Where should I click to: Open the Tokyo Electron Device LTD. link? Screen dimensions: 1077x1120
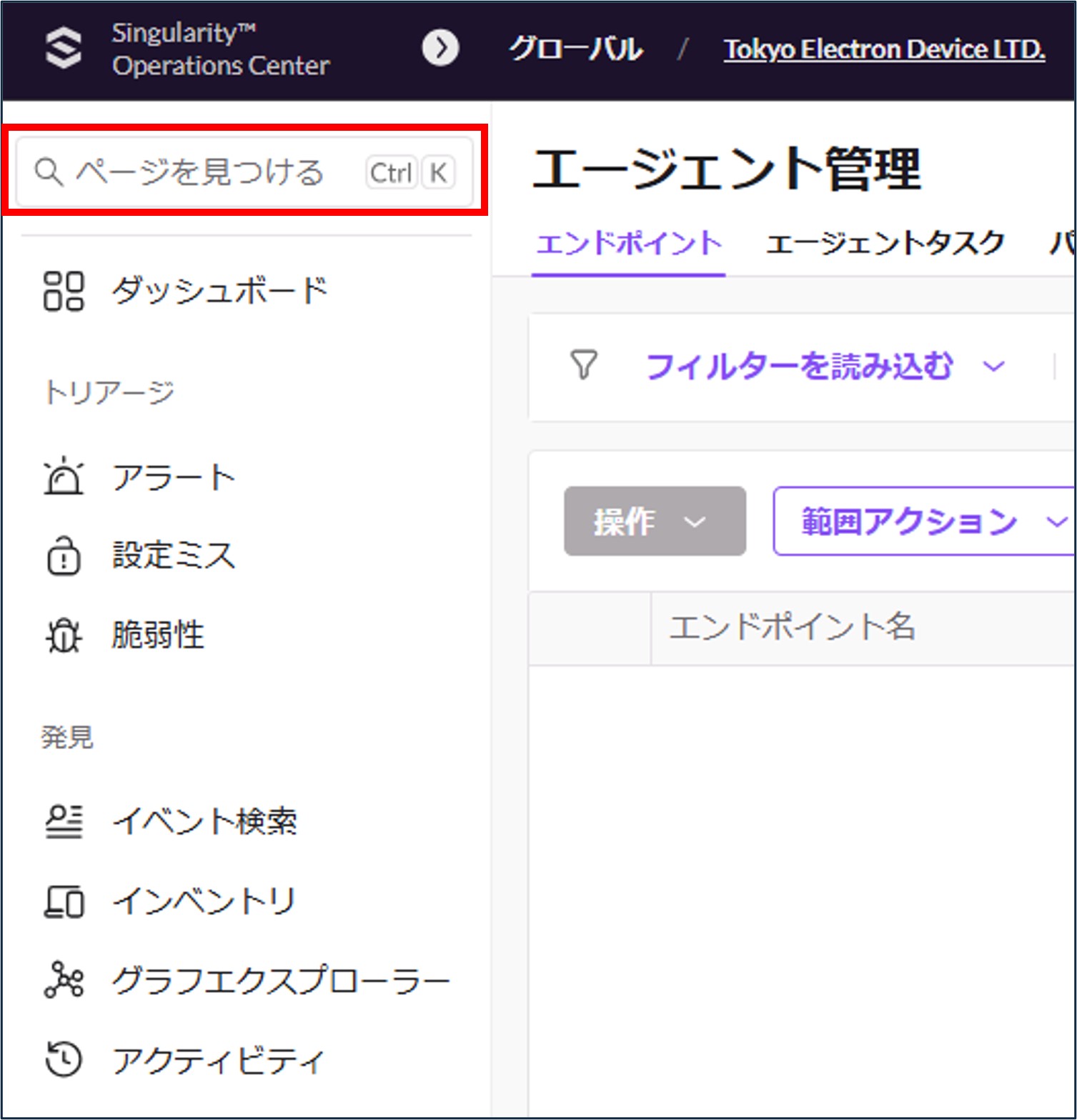pos(884,49)
